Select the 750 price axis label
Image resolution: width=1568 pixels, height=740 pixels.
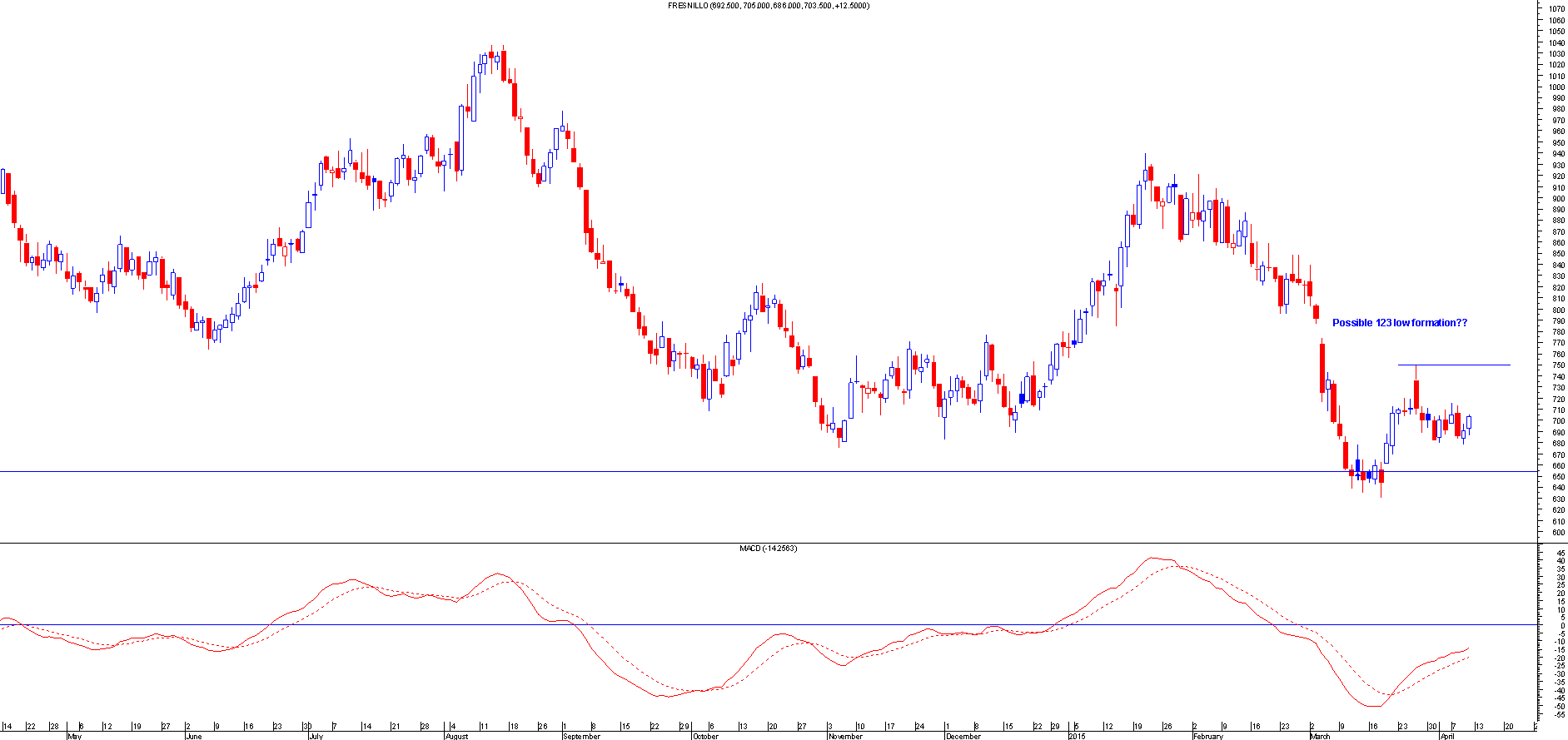pyautogui.click(x=1556, y=365)
